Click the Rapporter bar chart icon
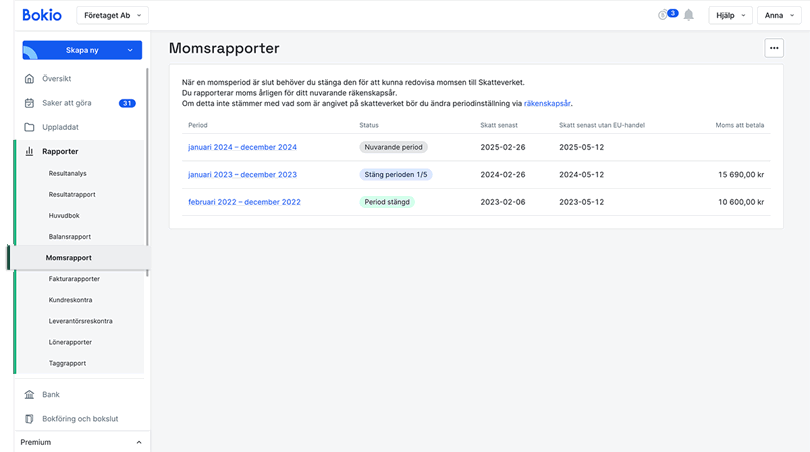810x452 pixels. click(29, 151)
